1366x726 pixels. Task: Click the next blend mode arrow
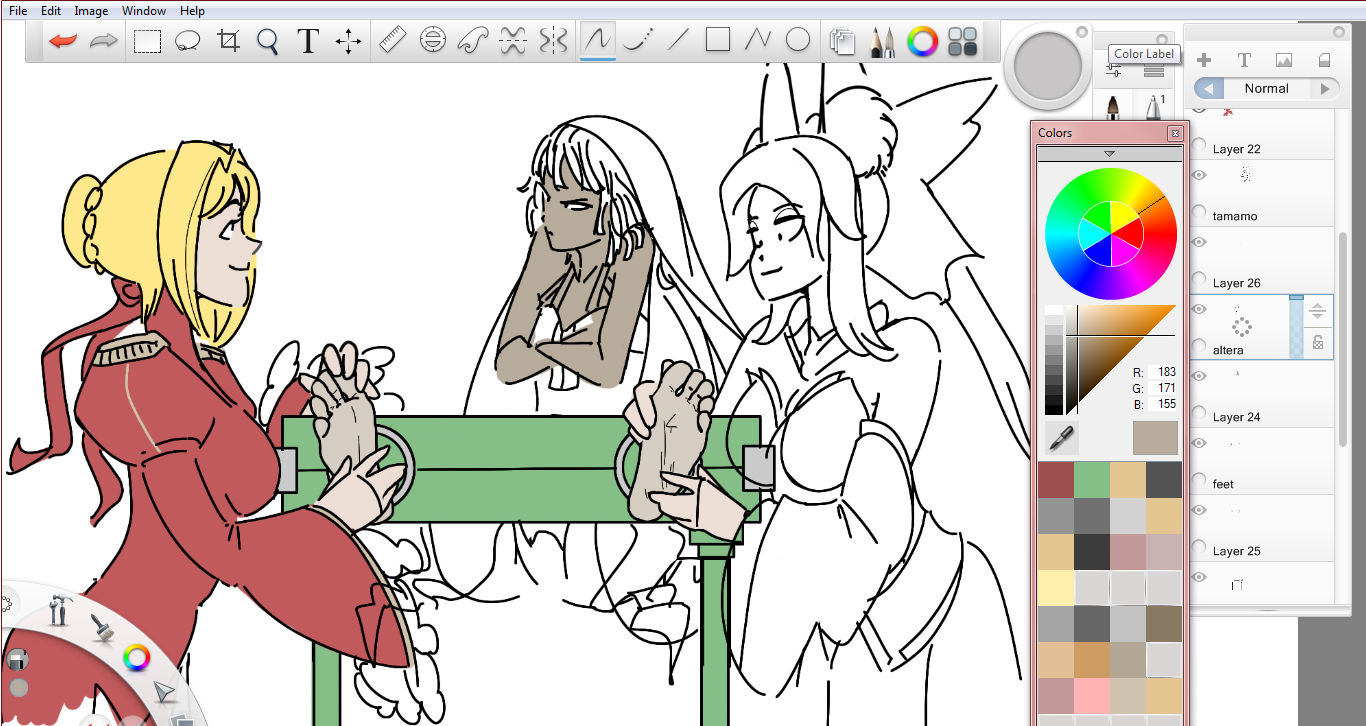(x=1326, y=88)
